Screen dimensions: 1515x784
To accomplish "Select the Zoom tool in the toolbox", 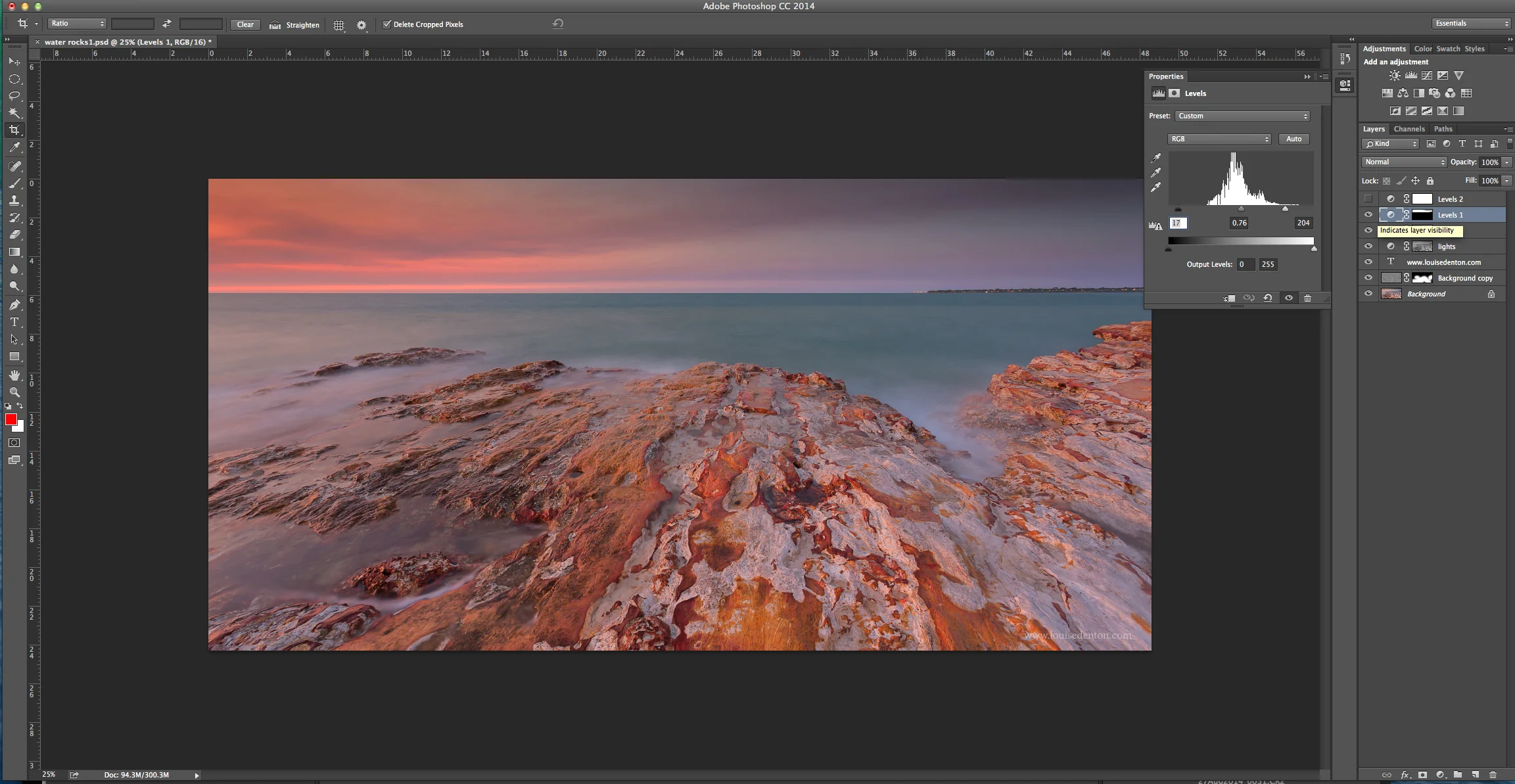I will coord(14,392).
